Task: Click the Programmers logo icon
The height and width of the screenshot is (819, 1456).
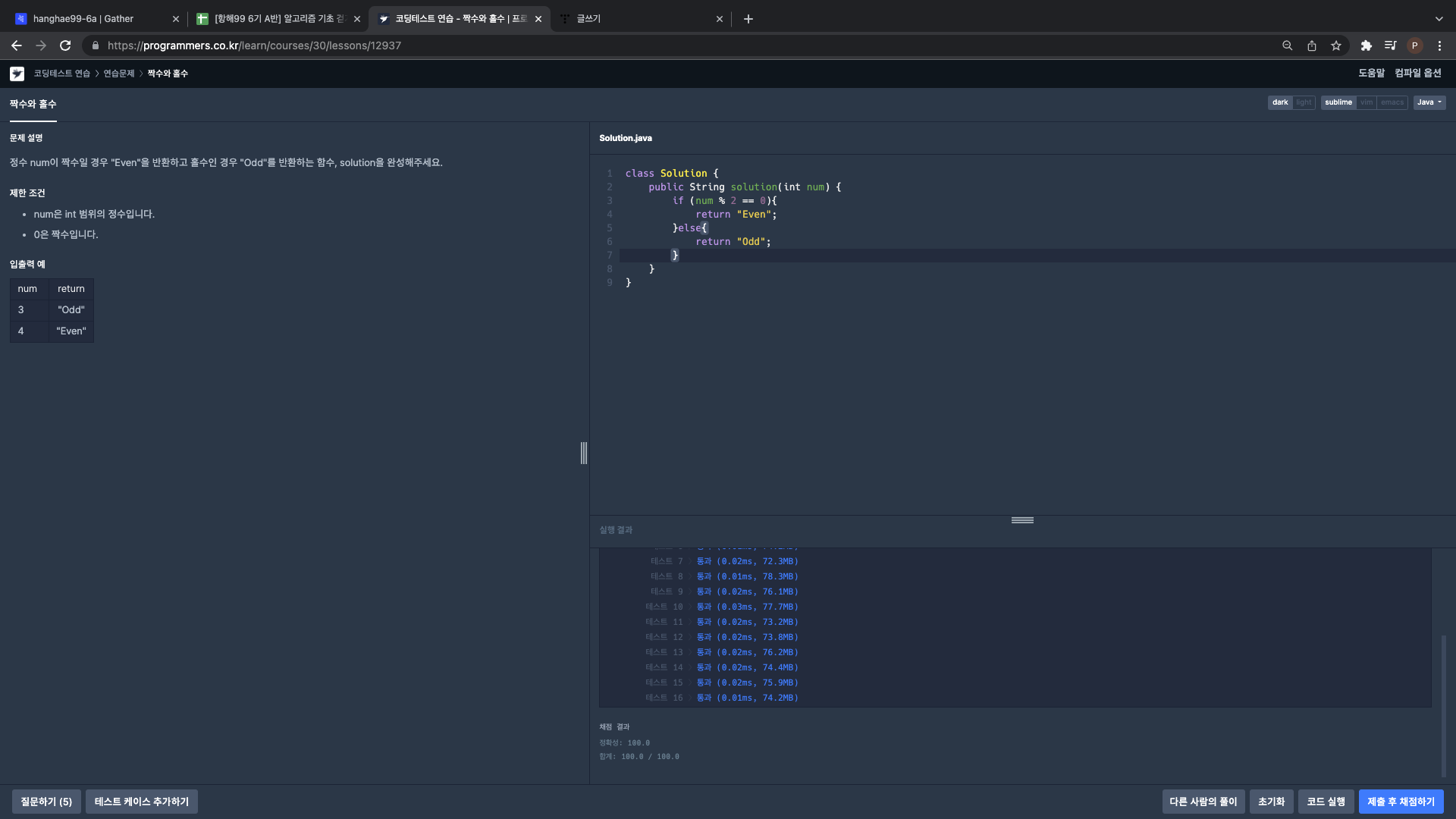Action: pos(17,74)
